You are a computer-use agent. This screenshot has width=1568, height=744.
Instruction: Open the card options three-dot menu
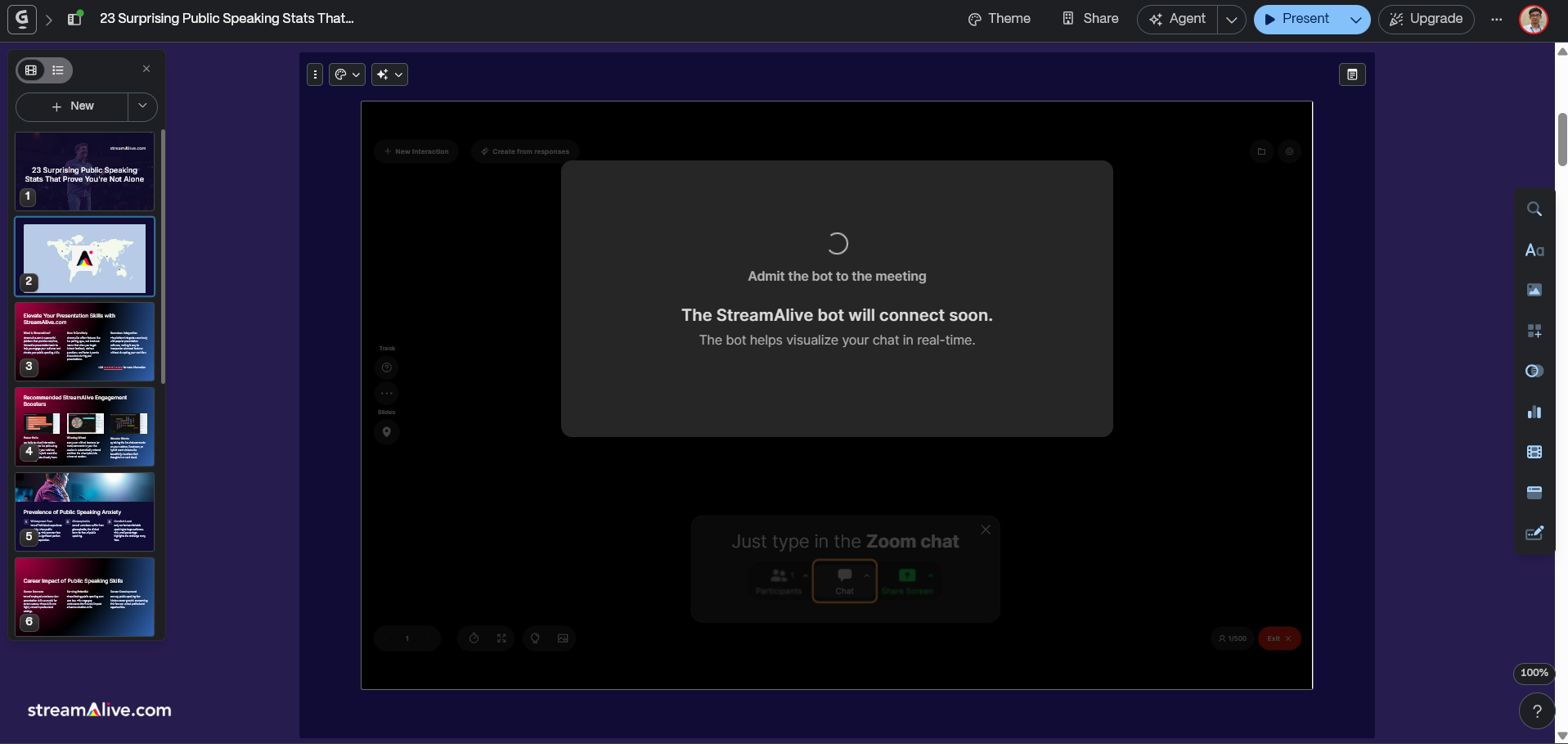315,74
